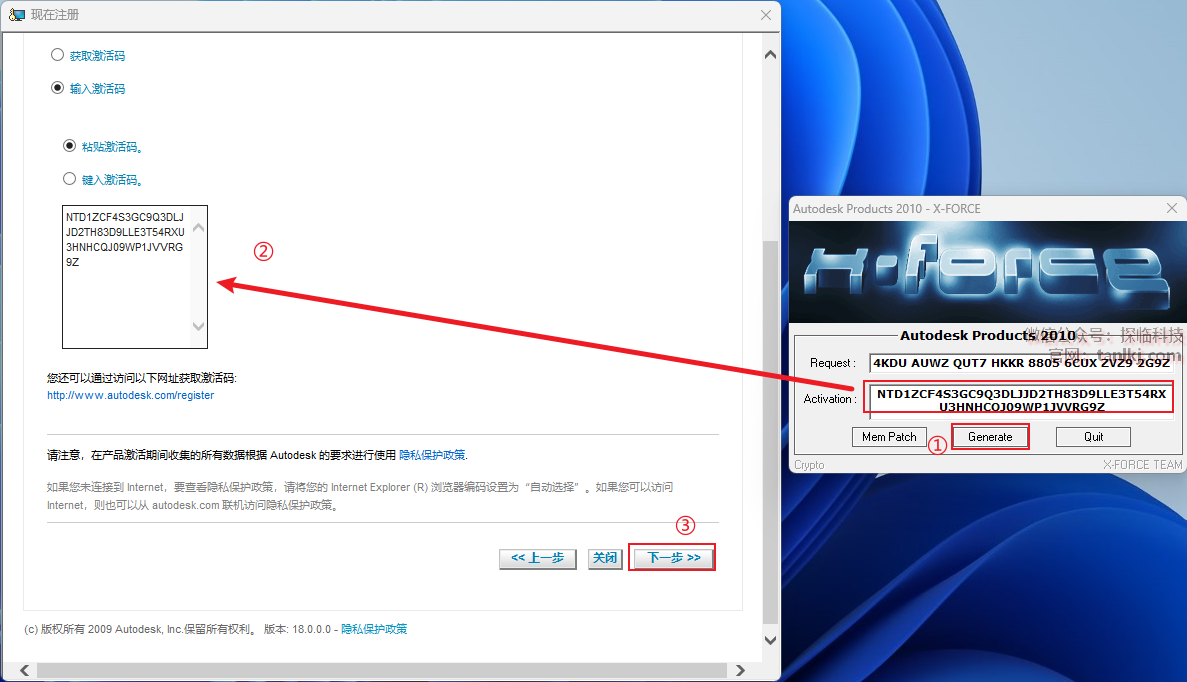The height and width of the screenshot is (682, 1187).
Task: Click the activation code box's down scroll arrow
Action: (198, 326)
